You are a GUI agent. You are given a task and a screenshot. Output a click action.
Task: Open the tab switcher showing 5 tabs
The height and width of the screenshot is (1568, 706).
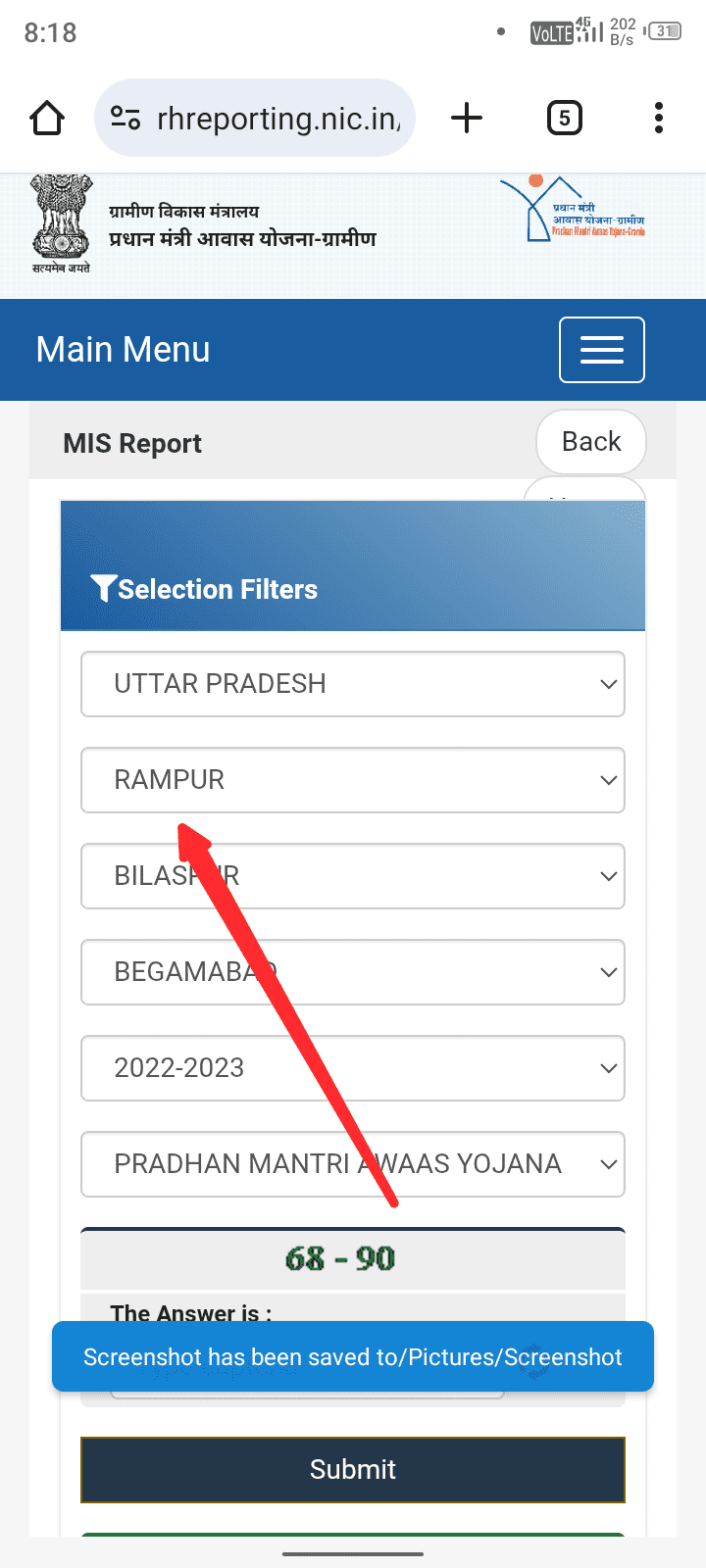click(x=564, y=119)
